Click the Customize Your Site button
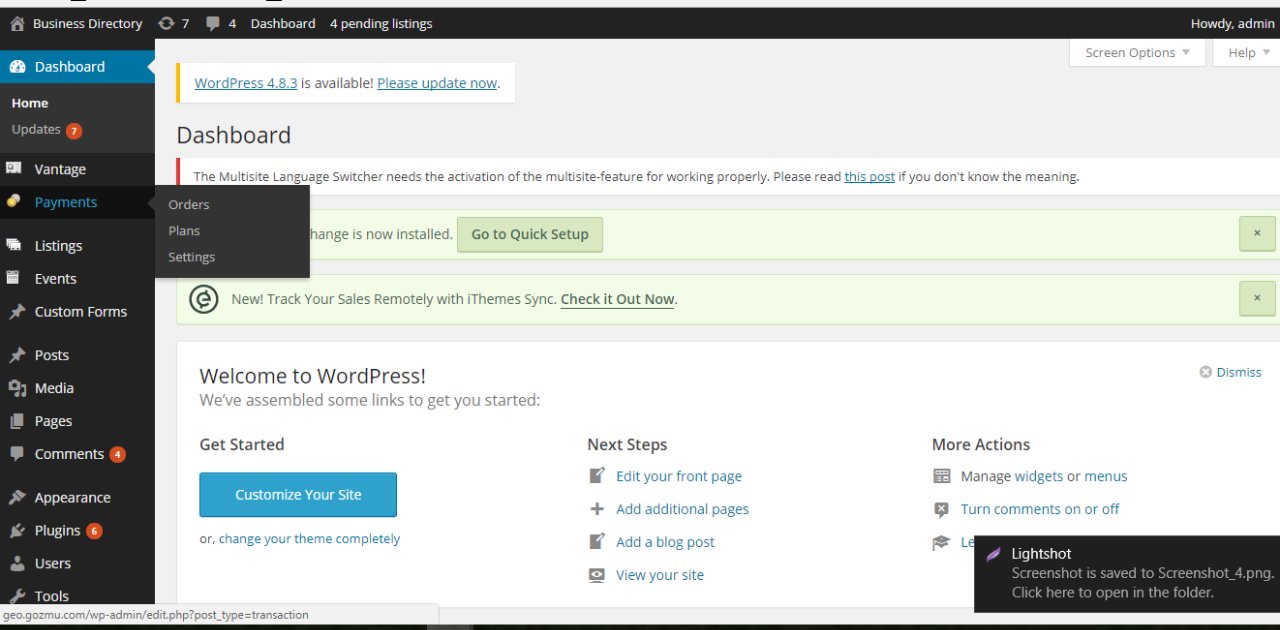This screenshot has width=1280, height=630. [298, 495]
